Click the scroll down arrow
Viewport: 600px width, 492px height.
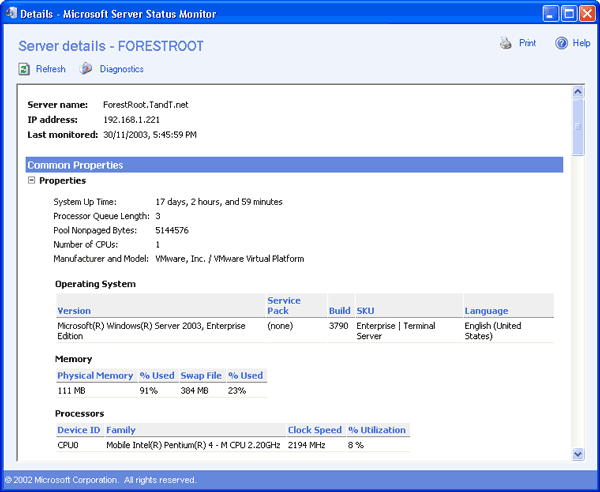[x=578, y=454]
